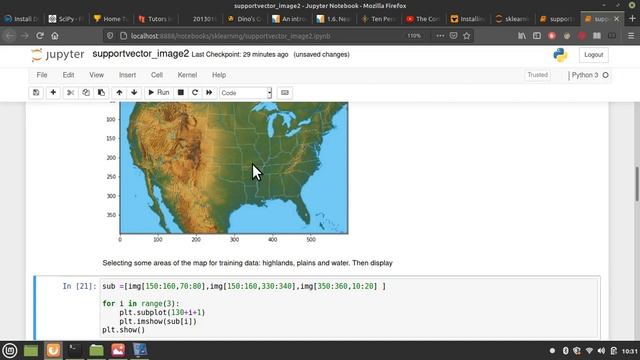Viewport: 640px width, 360px height.
Task: Restart the kernel icon
Action: coord(195,93)
